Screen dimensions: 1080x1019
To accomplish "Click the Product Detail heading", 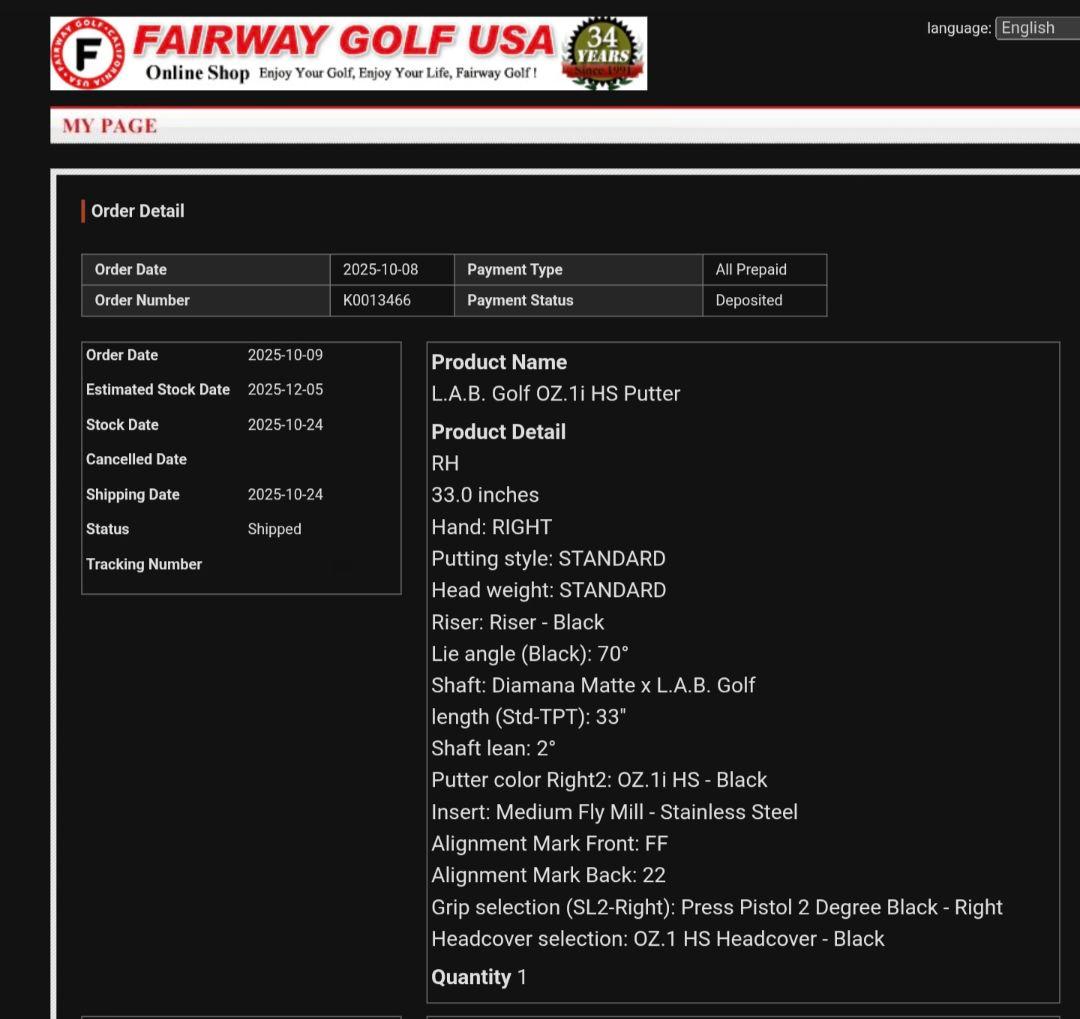I will point(499,432).
